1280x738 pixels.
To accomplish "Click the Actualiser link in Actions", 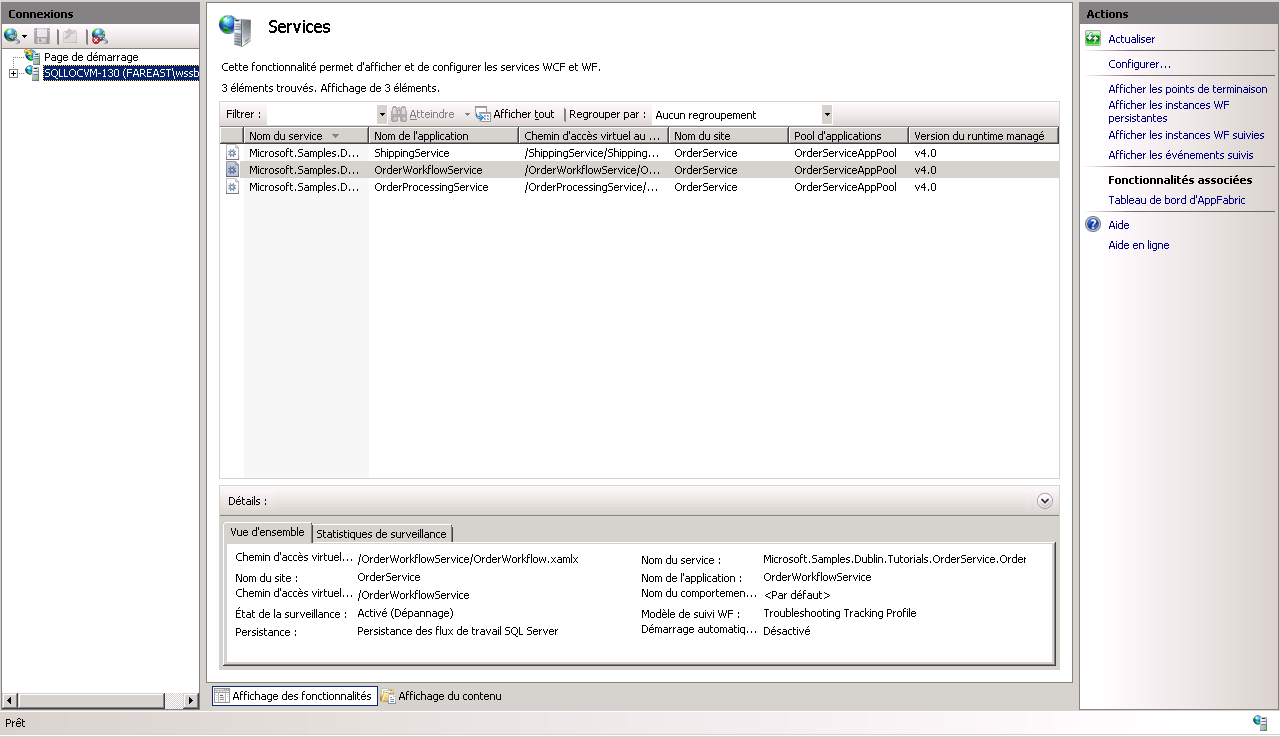I will coord(1131,39).
